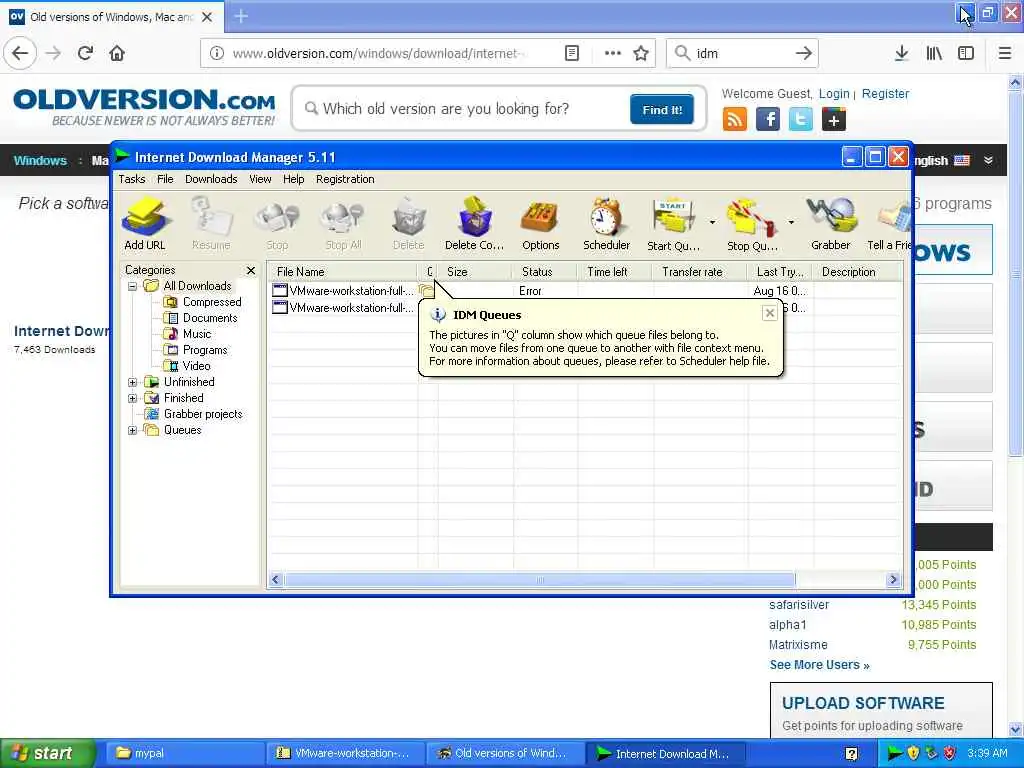The height and width of the screenshot is (768, 1024).
Task: Open the Windows Start button
Action: click(47, 753)
